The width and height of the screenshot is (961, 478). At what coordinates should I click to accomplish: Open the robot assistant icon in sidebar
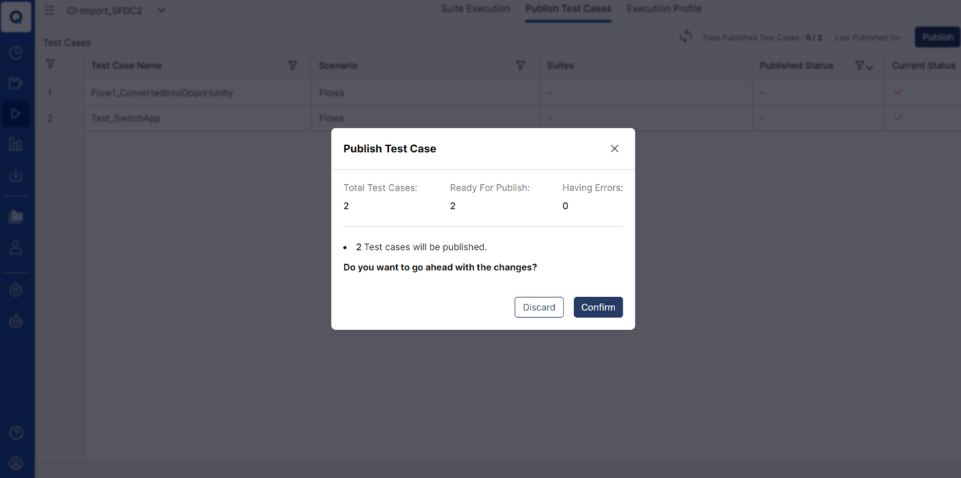(x=16, y=321)
